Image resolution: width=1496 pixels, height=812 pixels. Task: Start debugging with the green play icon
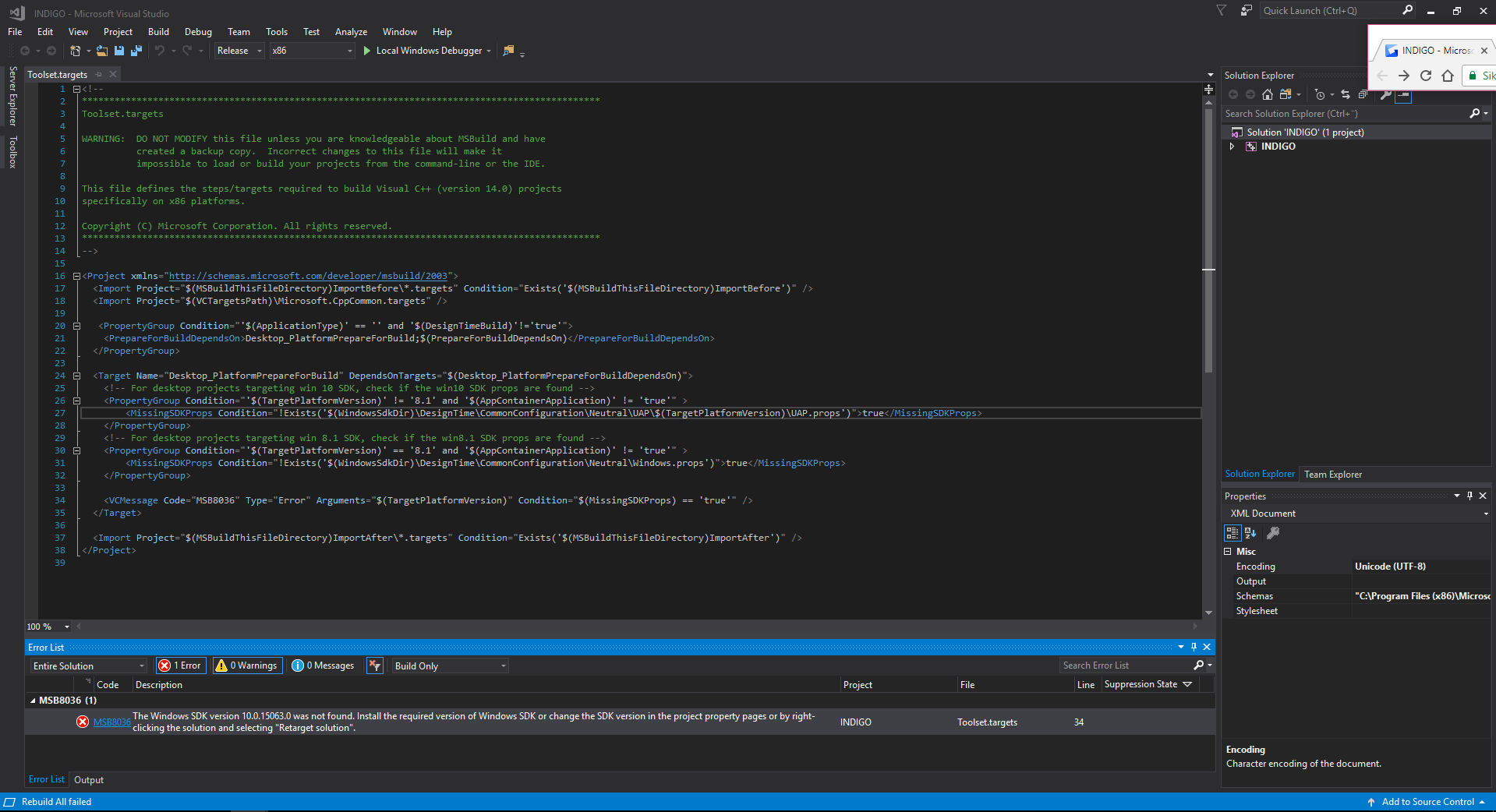point(366,51)
